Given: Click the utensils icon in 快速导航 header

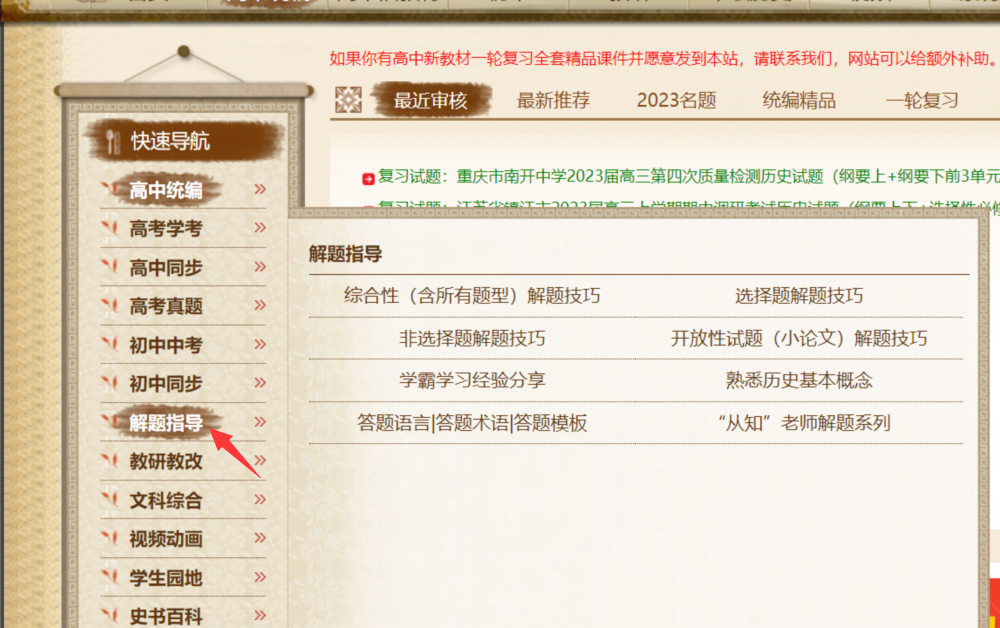Looking at the screenshot, I should [x=113, y=142].
